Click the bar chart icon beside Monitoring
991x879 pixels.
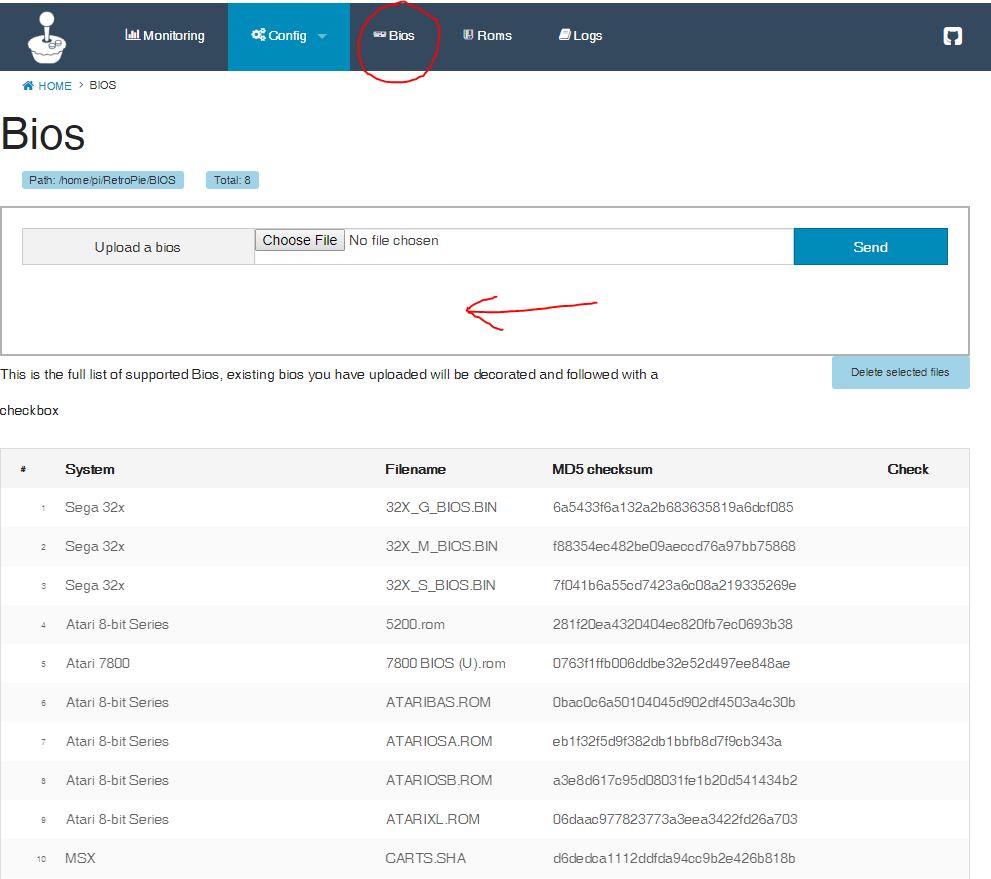132,35
